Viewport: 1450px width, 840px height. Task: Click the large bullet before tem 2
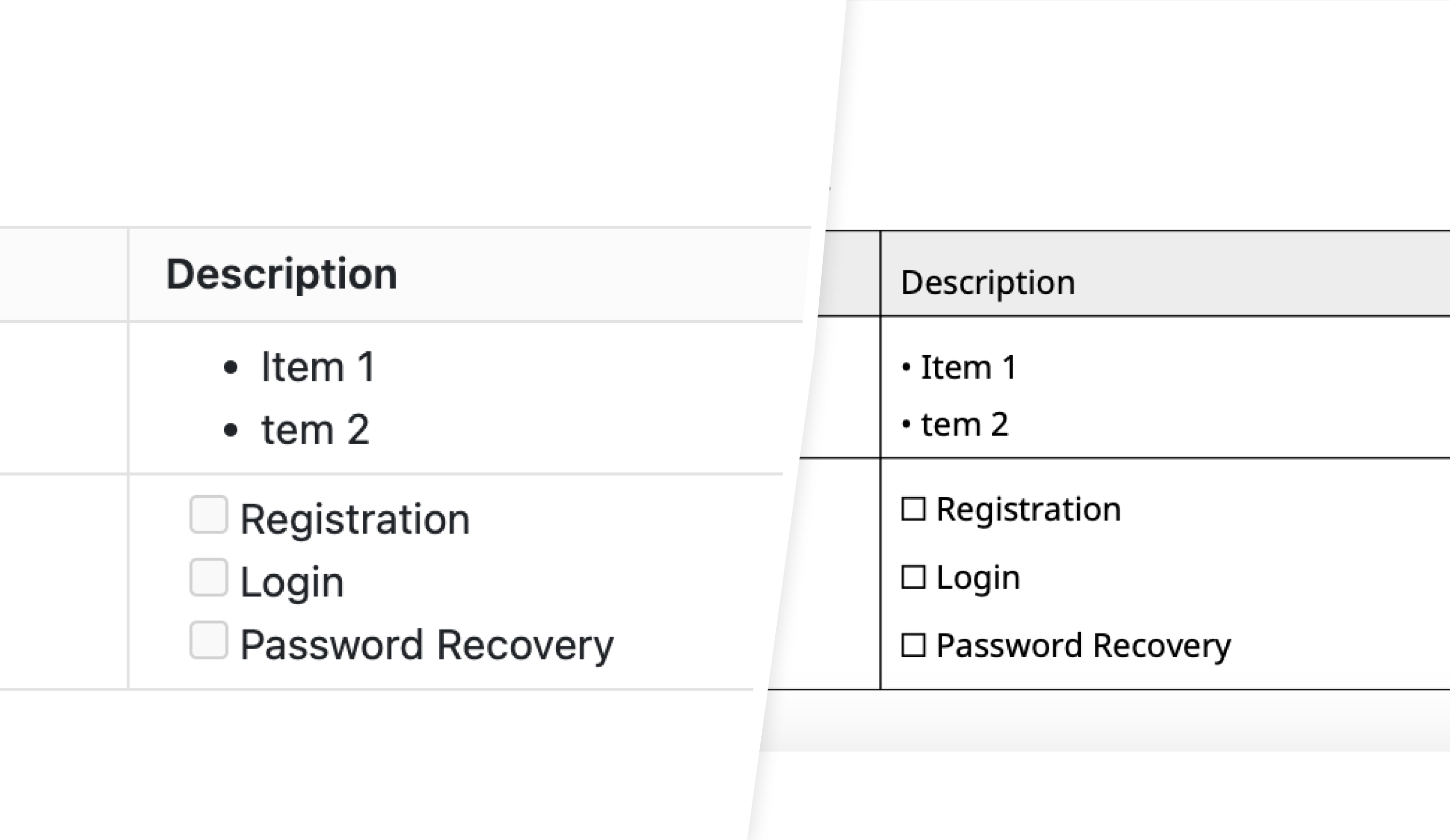click(230, 430)
